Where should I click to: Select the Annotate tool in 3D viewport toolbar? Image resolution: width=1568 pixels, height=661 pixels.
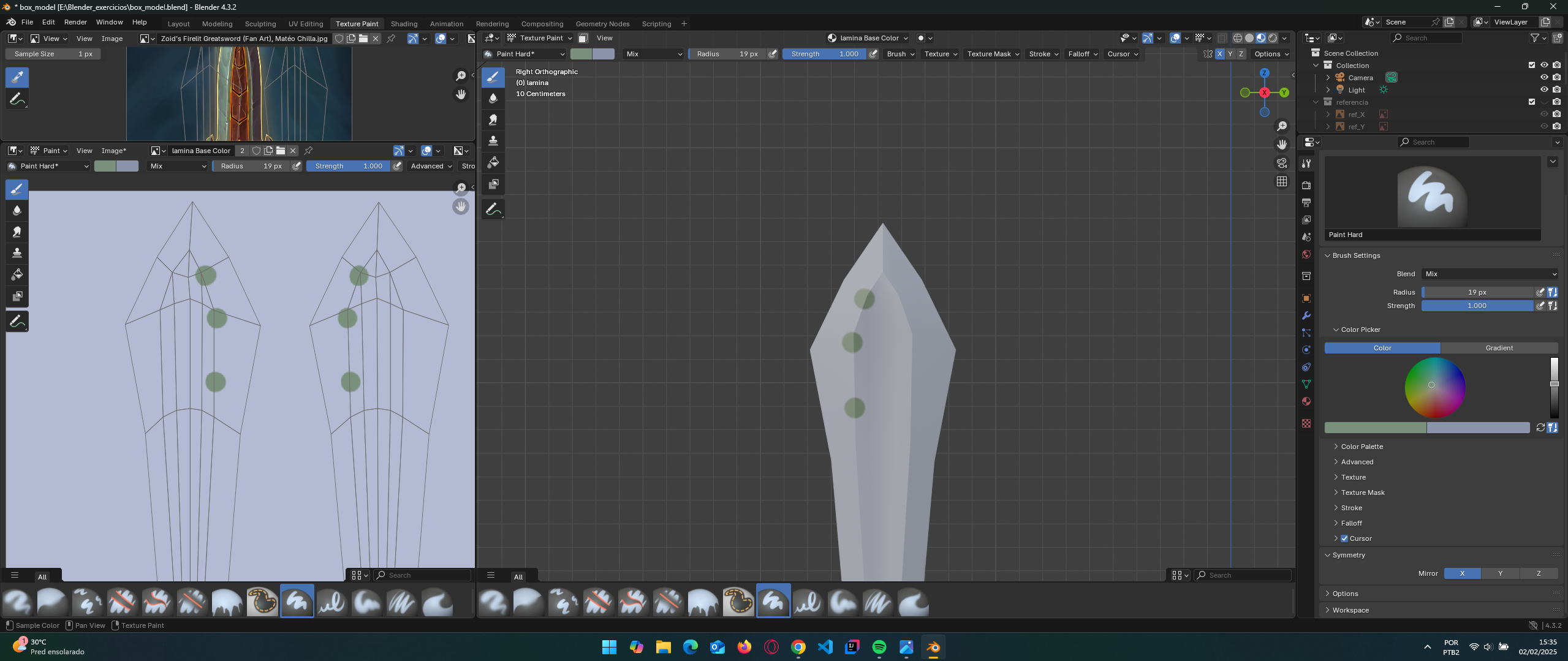493,209
